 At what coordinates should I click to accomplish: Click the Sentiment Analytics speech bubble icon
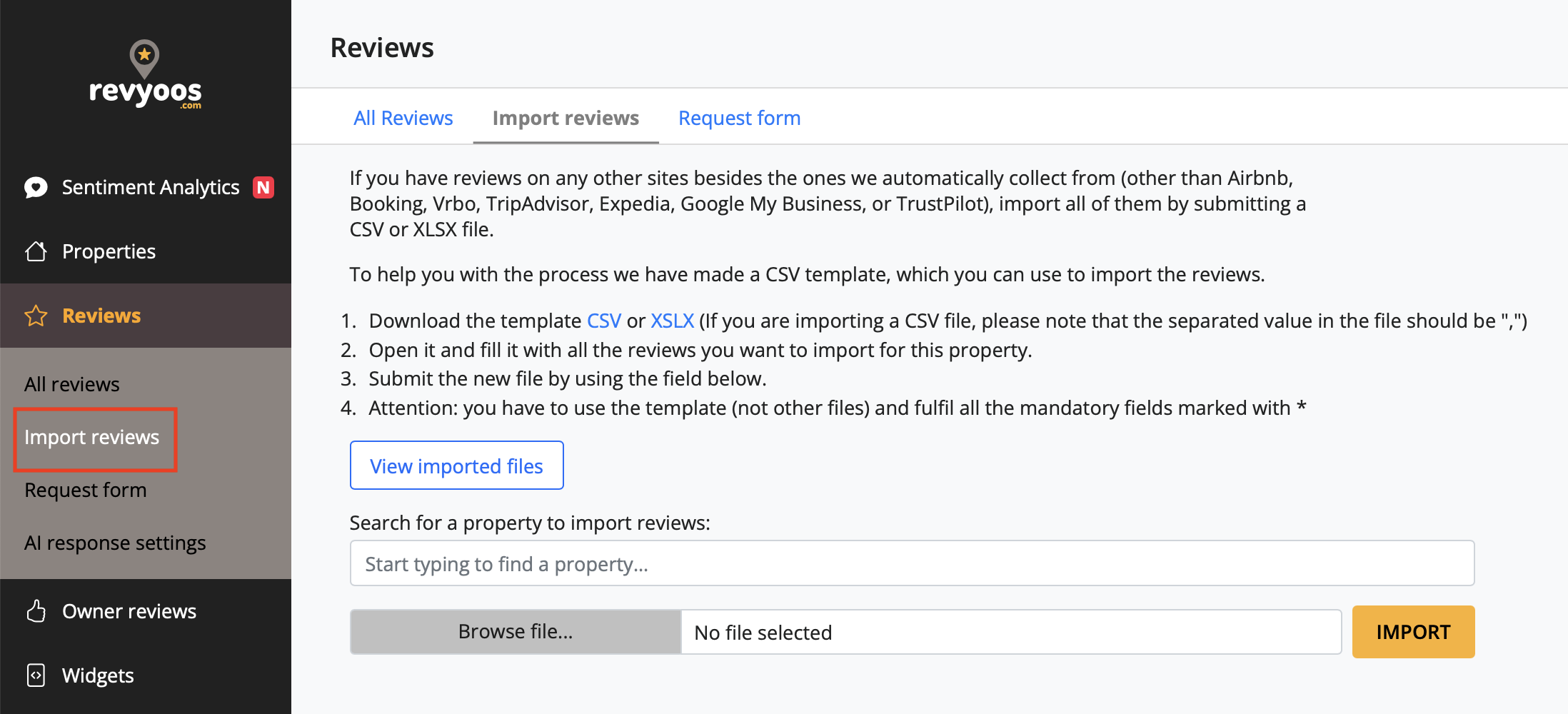click(36, 188)
